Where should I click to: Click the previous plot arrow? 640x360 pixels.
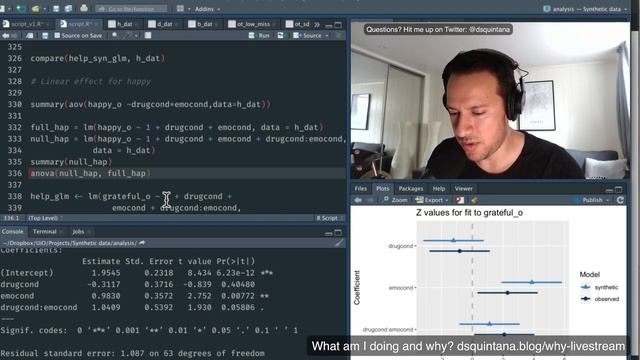[x=358, y=200]
